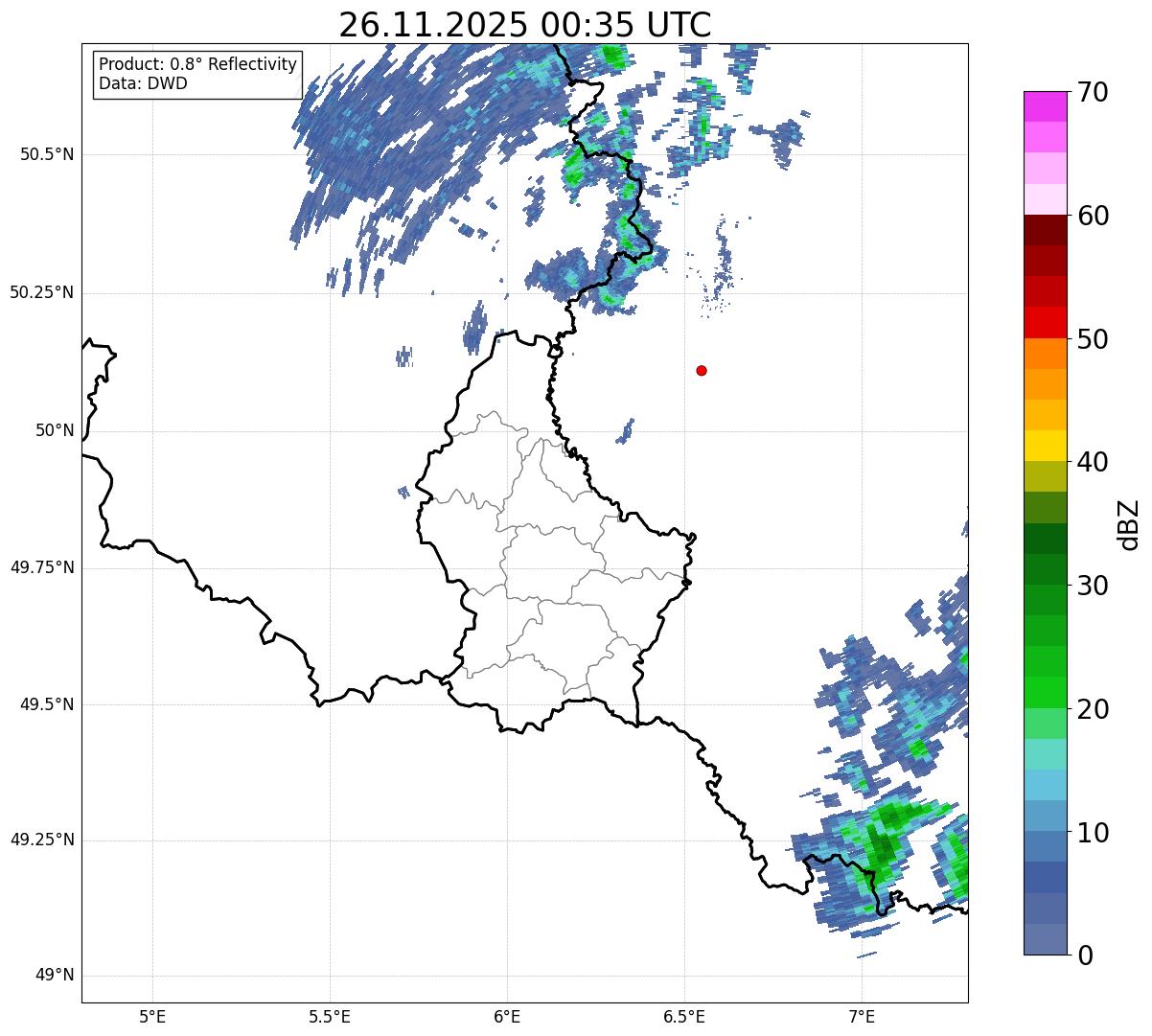
Task: Click the title '26.11.2025 00:35 UTC'
Action: 525,24
